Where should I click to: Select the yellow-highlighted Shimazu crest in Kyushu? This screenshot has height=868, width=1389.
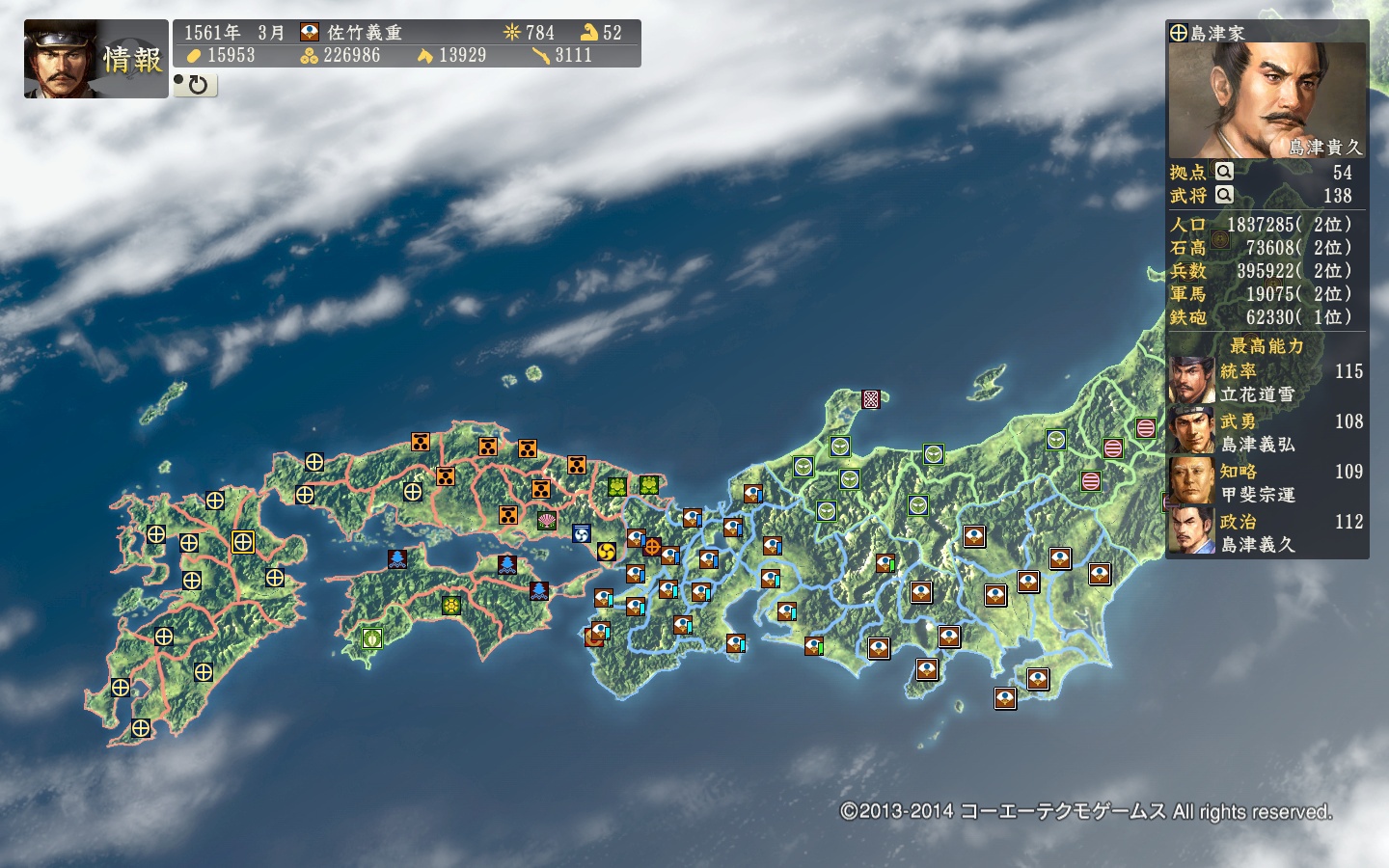(243, 542)
